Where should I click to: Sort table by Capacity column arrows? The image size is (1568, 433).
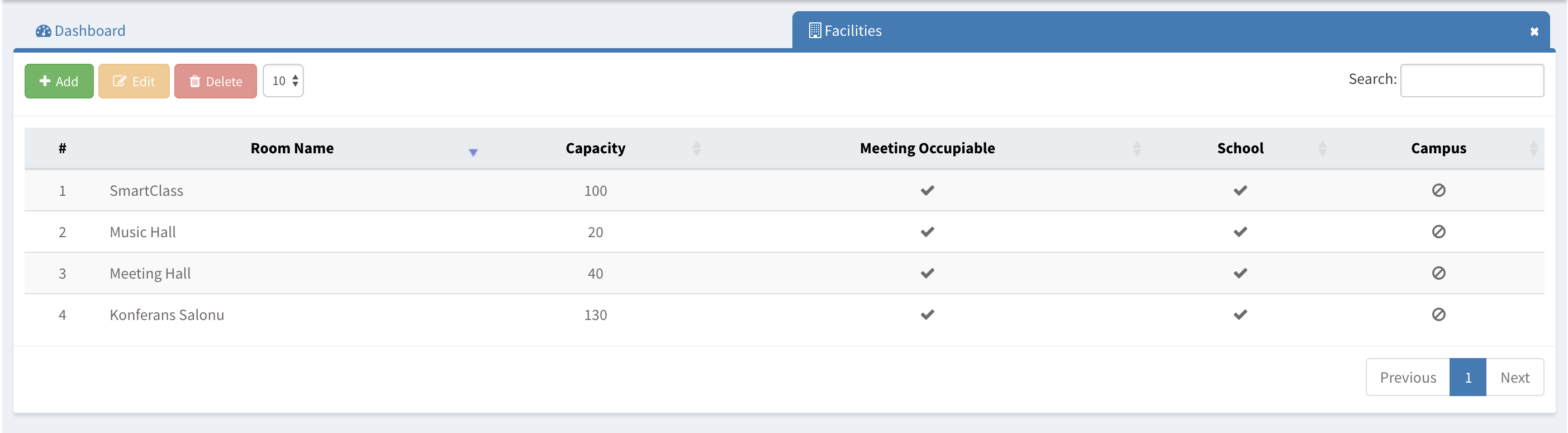[696, 149]
